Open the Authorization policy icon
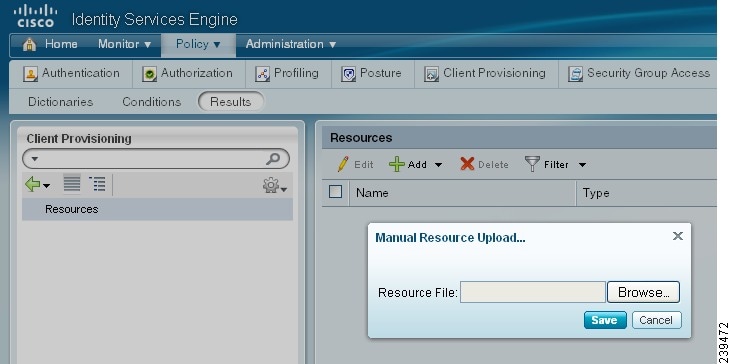The height and width of the screenshot is (364, 731). [149, 75]
